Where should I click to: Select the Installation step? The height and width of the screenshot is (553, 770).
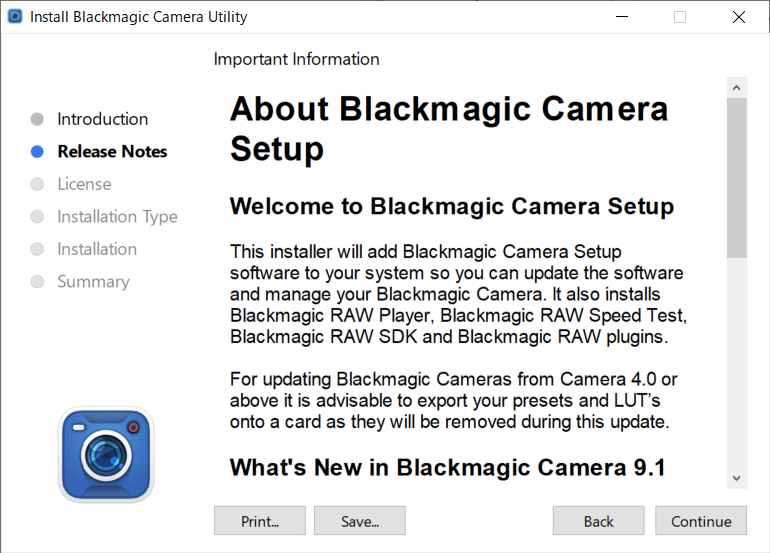[x=97, y=249]
